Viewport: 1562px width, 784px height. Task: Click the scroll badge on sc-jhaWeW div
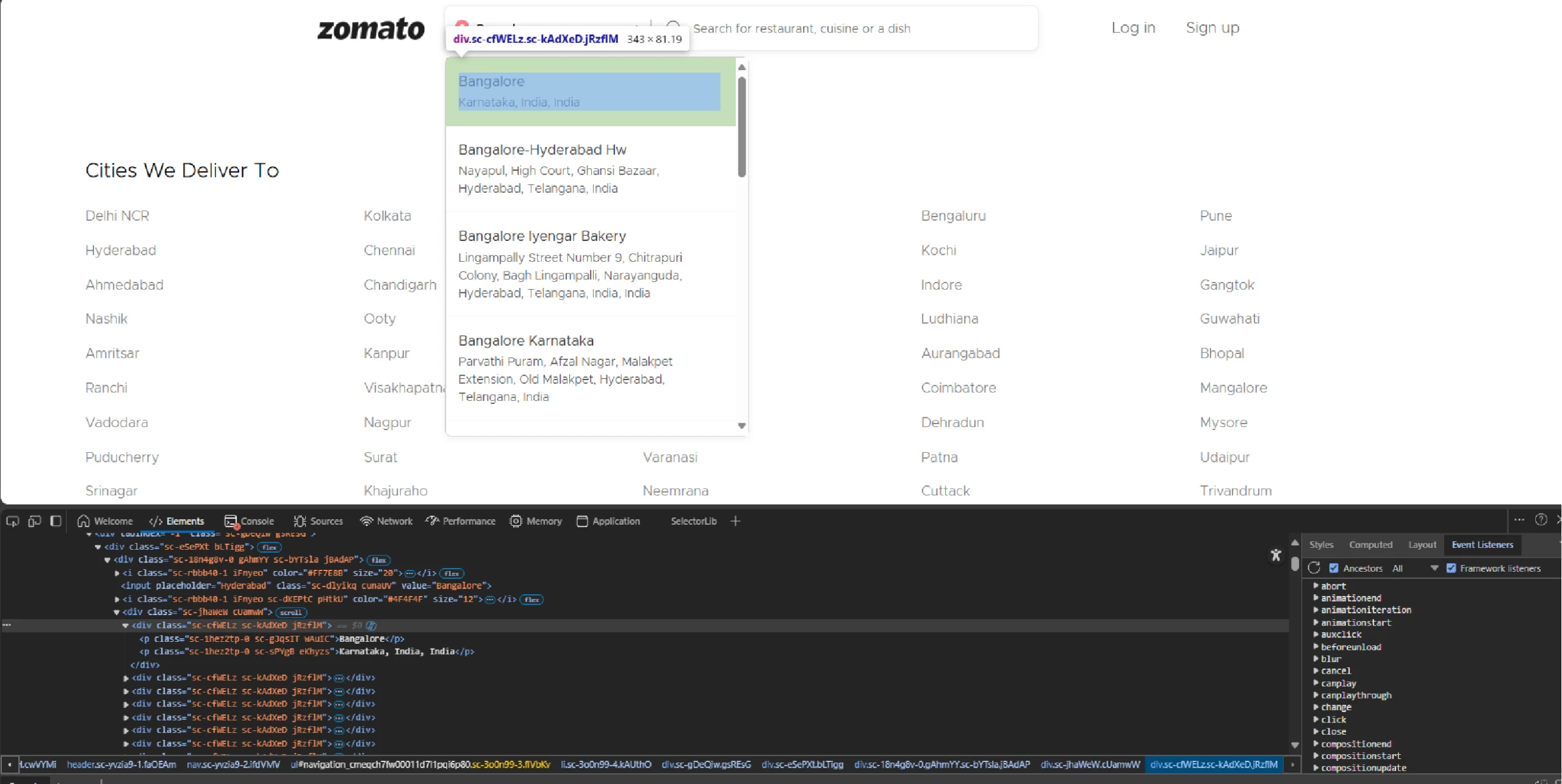click(x=290, y=612)
